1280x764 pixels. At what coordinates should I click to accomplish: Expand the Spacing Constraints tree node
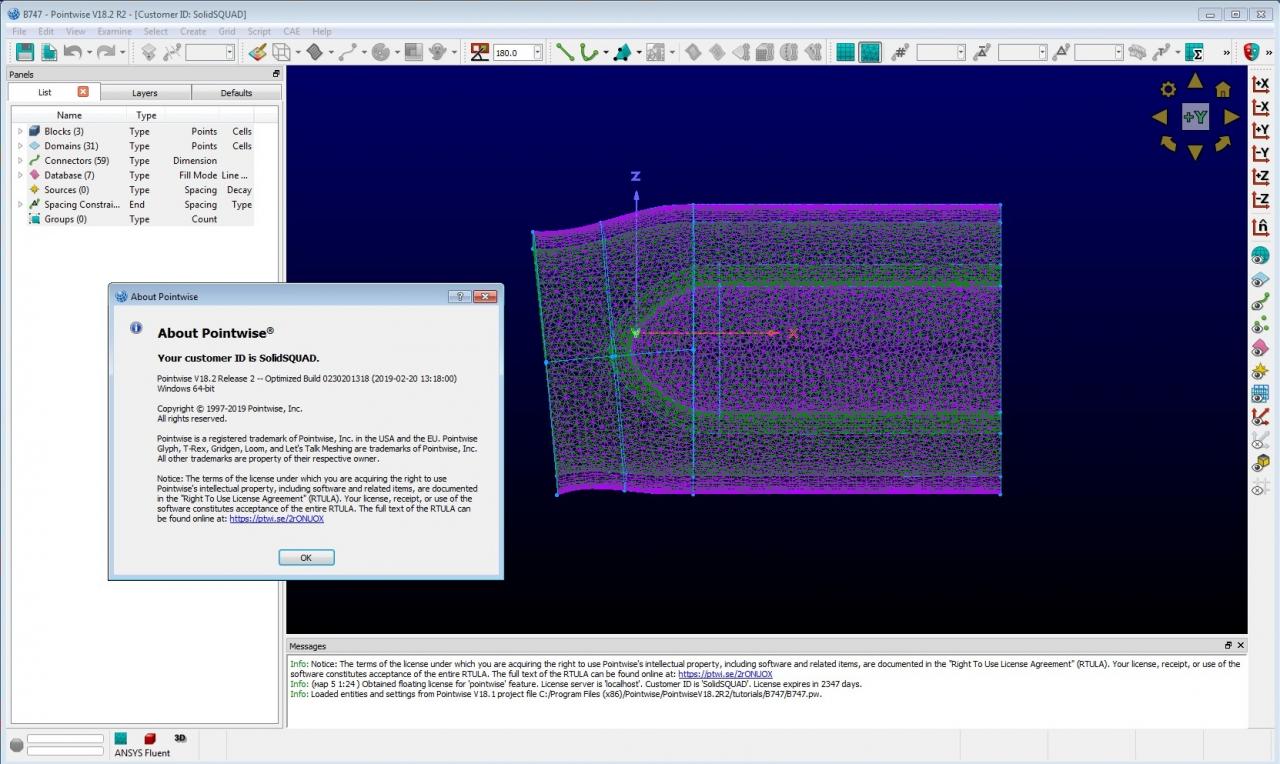tap(20, 204)
